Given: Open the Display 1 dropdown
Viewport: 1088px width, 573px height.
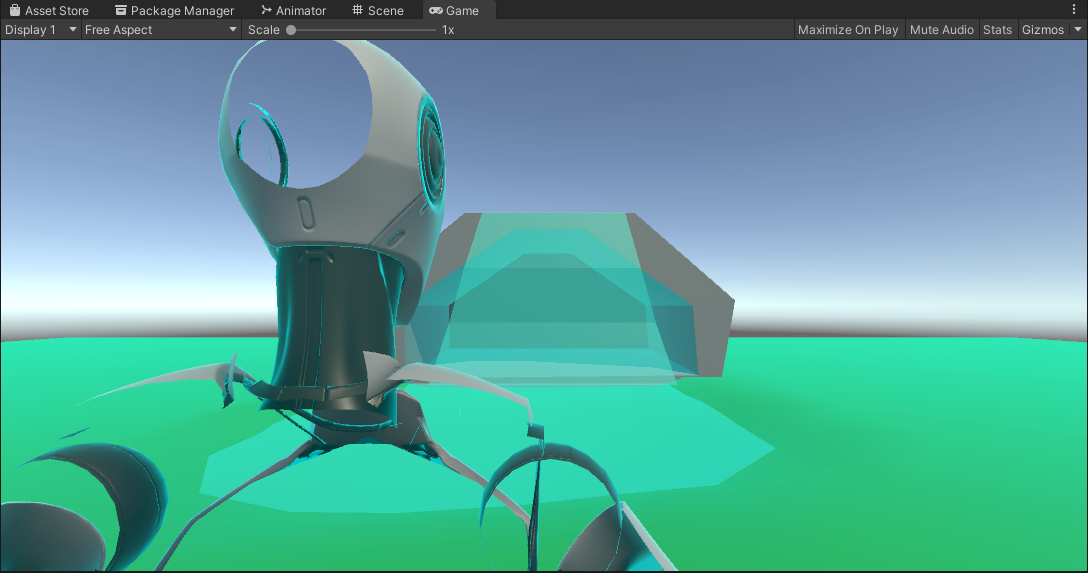Looking at the screenshot, I should [x=40, y=30].
